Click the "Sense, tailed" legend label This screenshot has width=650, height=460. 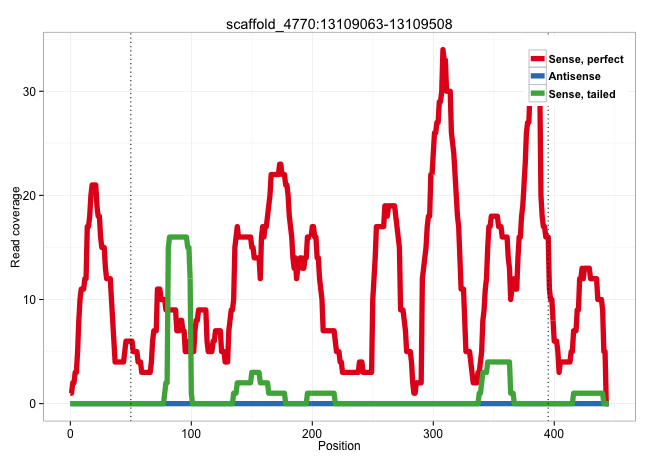[582, 93]
